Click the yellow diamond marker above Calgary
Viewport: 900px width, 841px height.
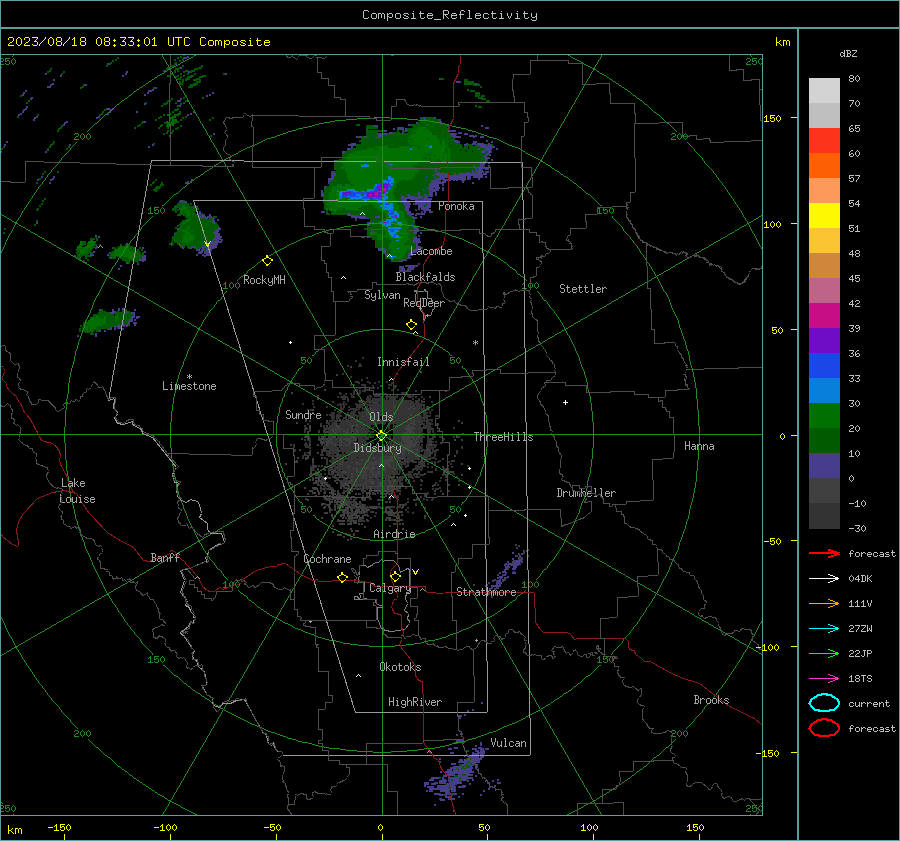pos(395,576)
